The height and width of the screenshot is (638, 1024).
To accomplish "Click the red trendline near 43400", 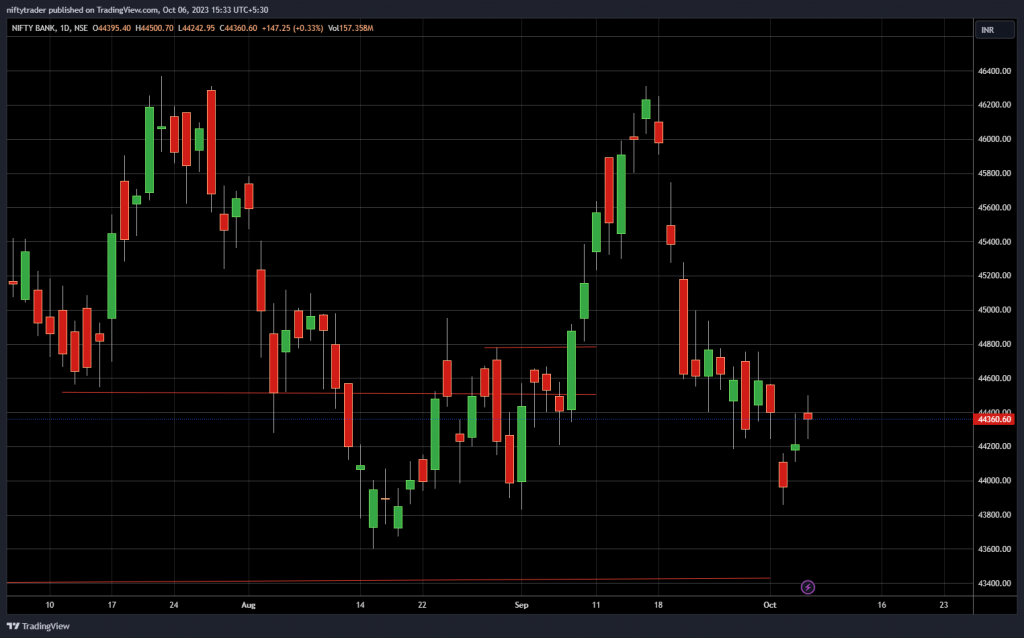I will click(x=389, y=580).
